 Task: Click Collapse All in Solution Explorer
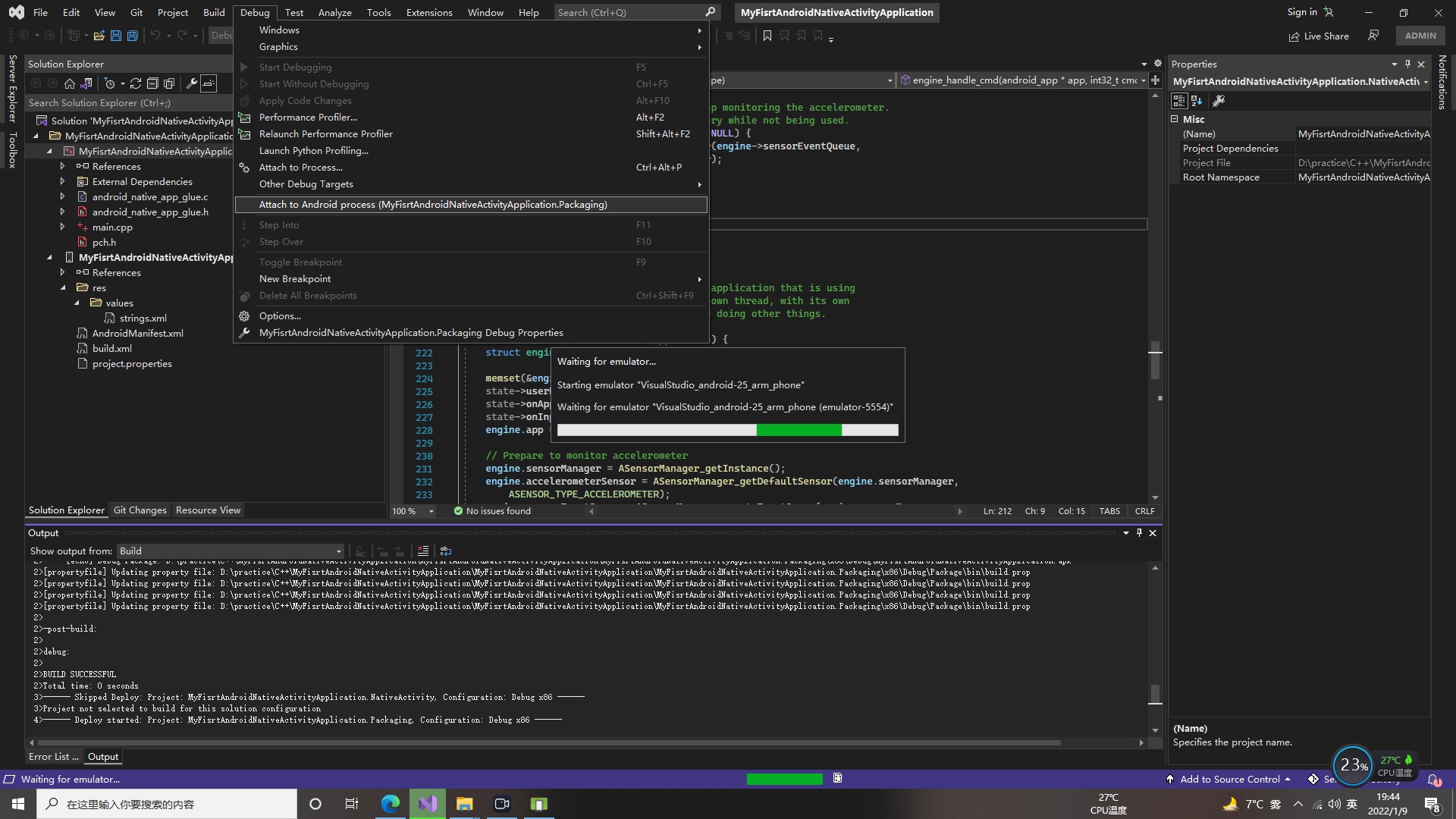[152, 83]
